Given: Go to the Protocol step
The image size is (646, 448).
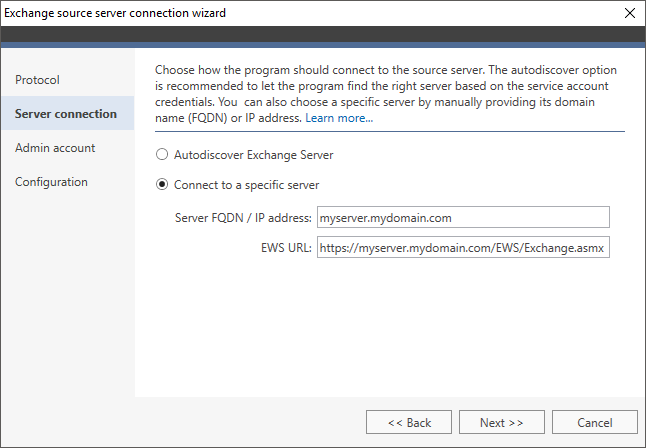Looking at the screenshot, I should (x=68, y=80).
